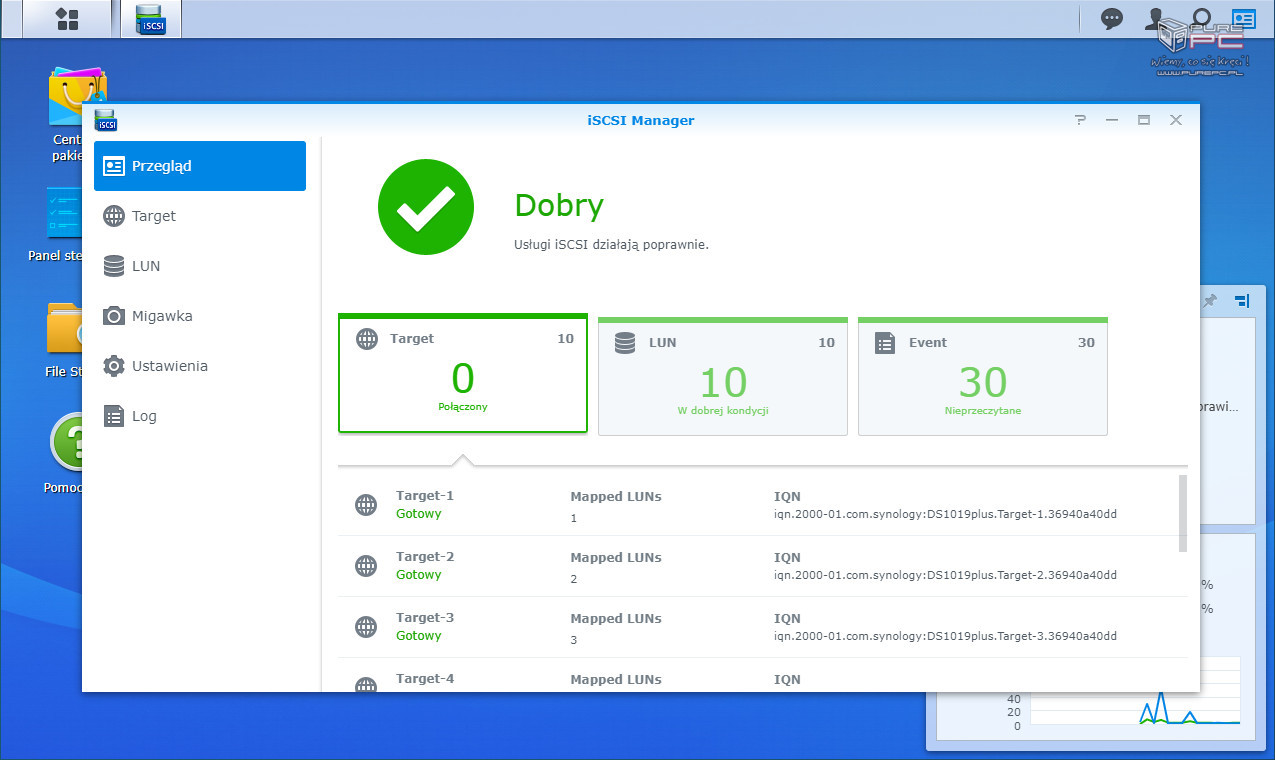The width and height of the screenshot is (1275, 760).
Task: Select the Target summary card
Action: tap(462, 375)
